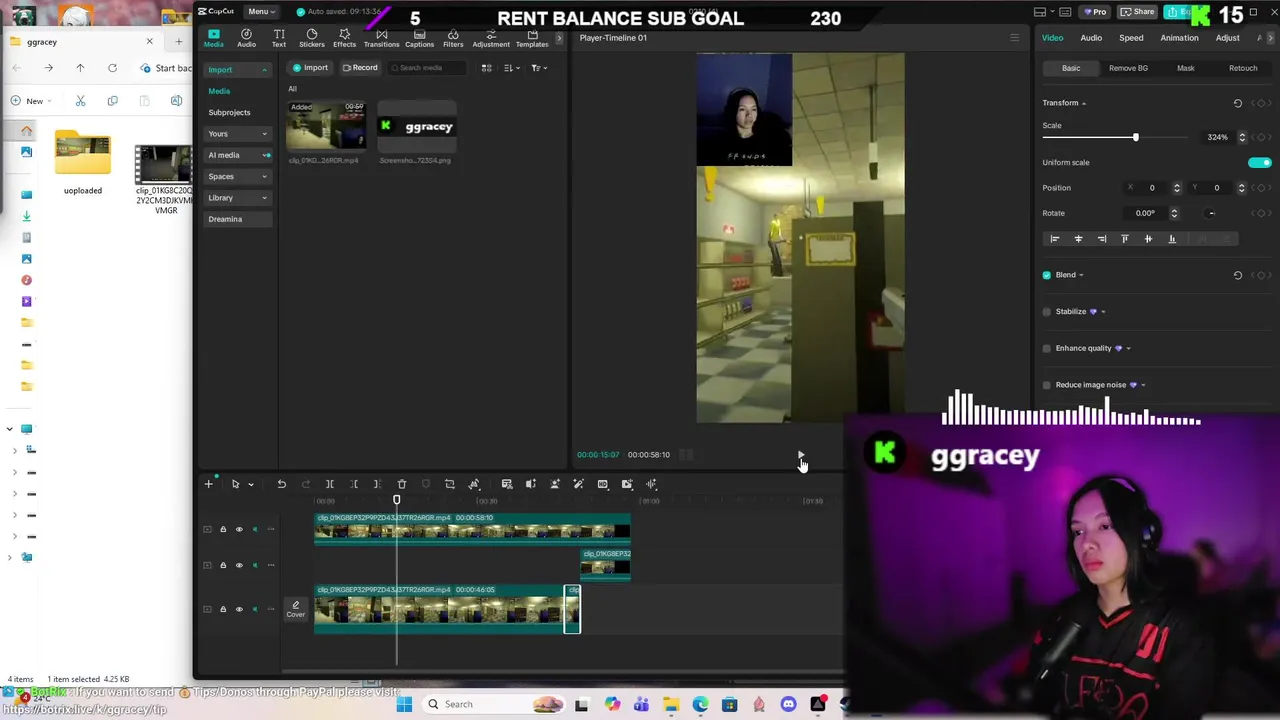Image resolution: width=1280 pixels, height=720 pixels.
Task: Open the Templates tab
Action: 532,38
